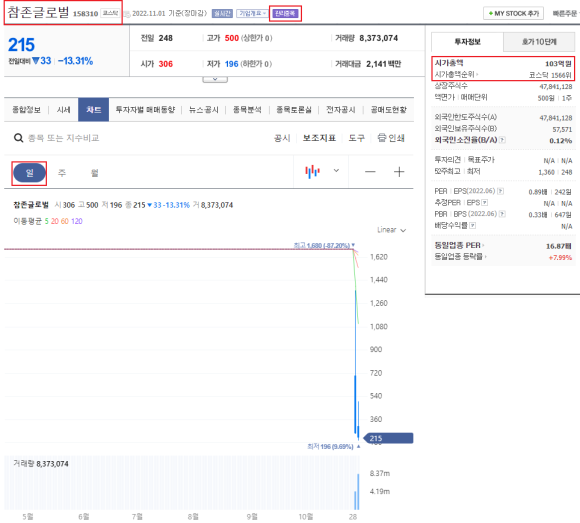Click the MY STOCK 추가 button
The height and width of the screenshot is (523, 580).
coord(513,13)
